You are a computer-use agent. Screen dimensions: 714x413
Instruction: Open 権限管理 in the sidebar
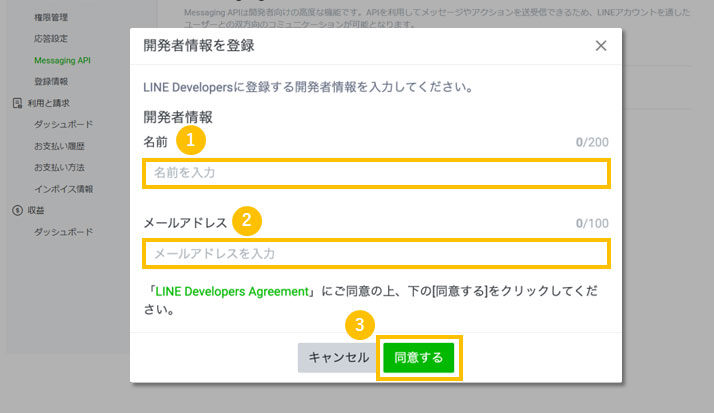[52, 17]
